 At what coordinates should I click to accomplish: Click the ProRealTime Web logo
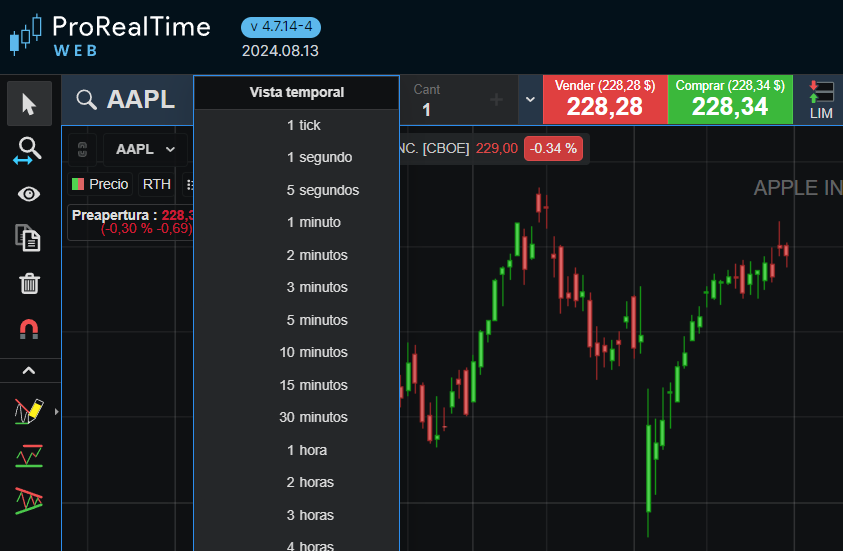pyautogui.click(x=110, y=35)
